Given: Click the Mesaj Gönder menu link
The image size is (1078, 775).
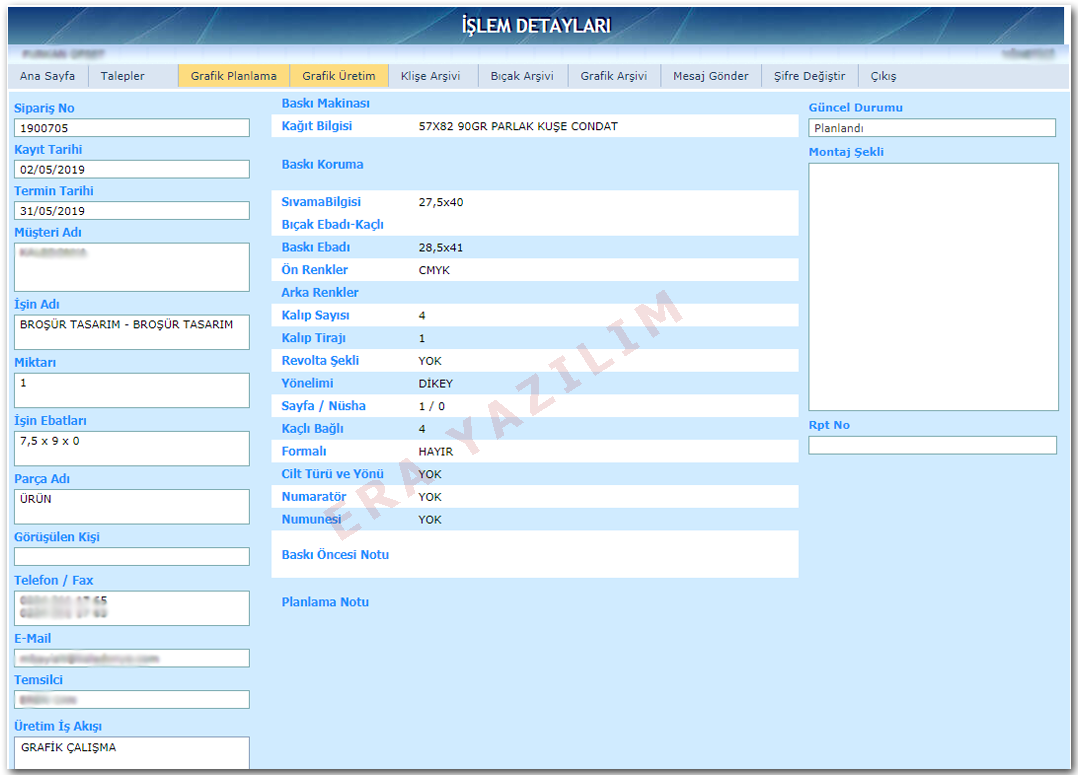Looking at the screenshot, I should [x=710, y=76].
